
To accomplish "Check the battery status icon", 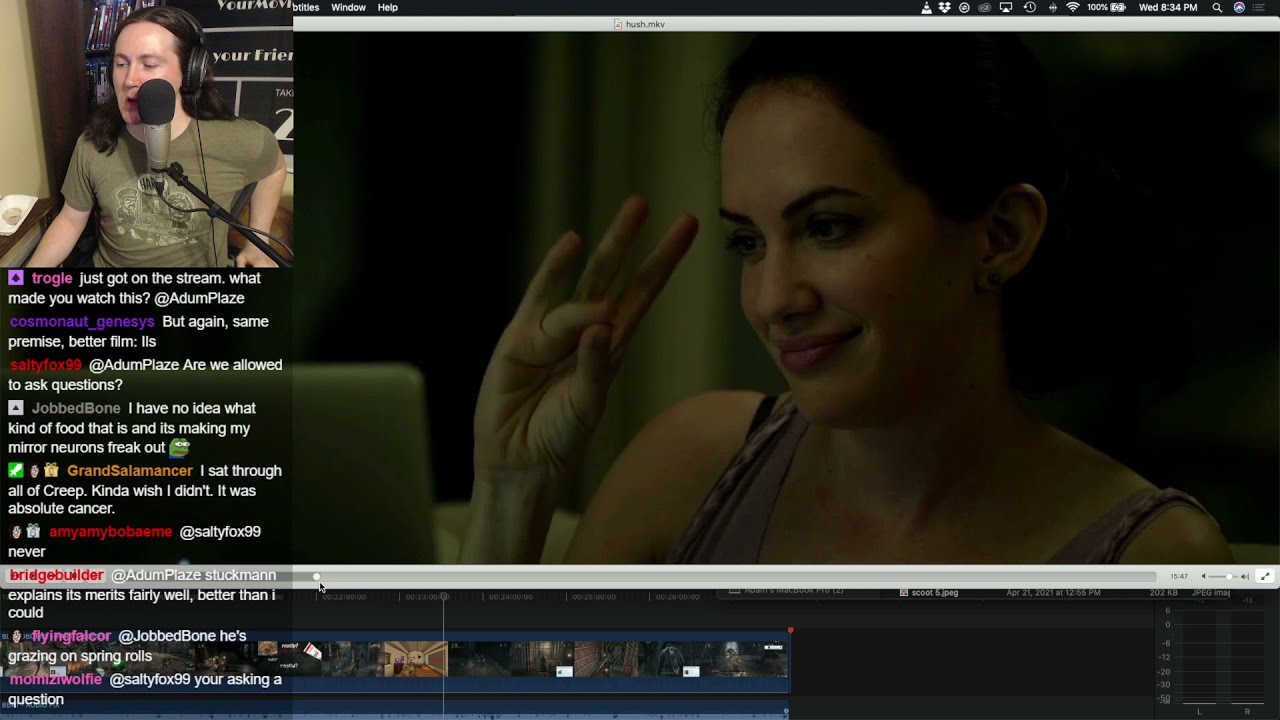I will [1118, 8].
